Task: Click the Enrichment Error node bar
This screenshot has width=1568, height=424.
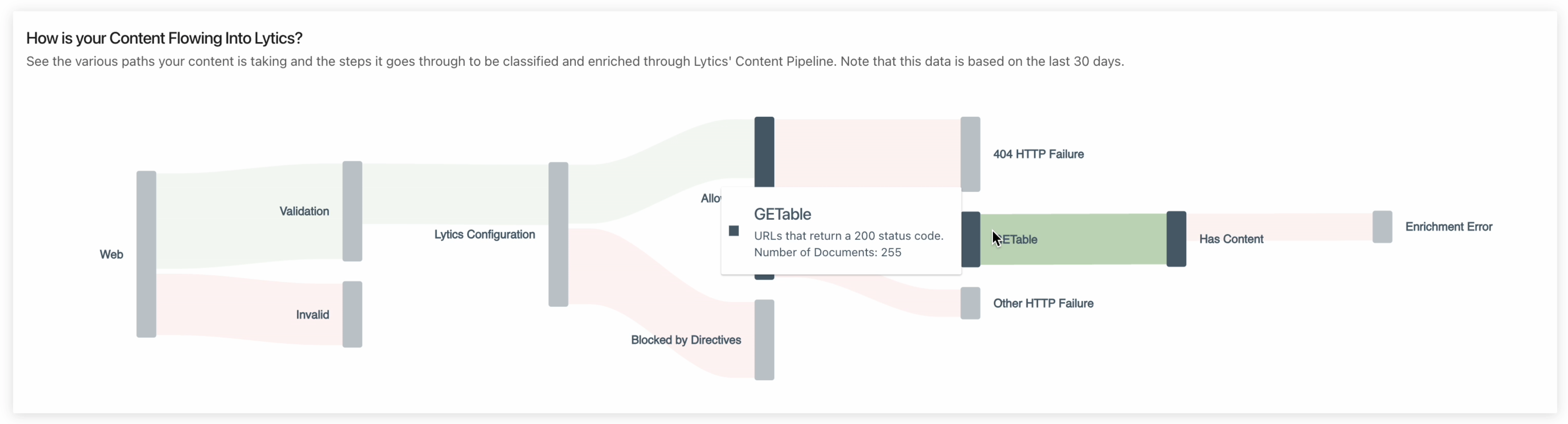Action: click(1382, 227)
